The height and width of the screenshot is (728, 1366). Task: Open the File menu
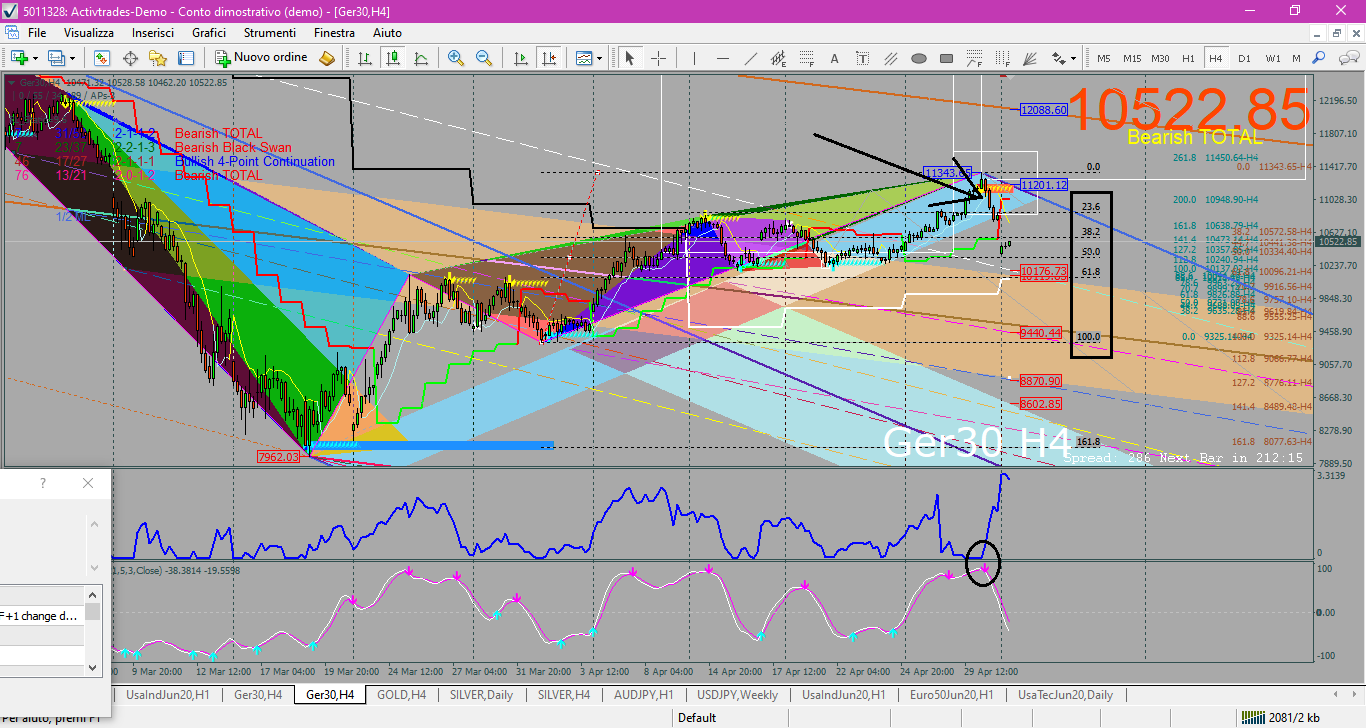coord(37,33)
